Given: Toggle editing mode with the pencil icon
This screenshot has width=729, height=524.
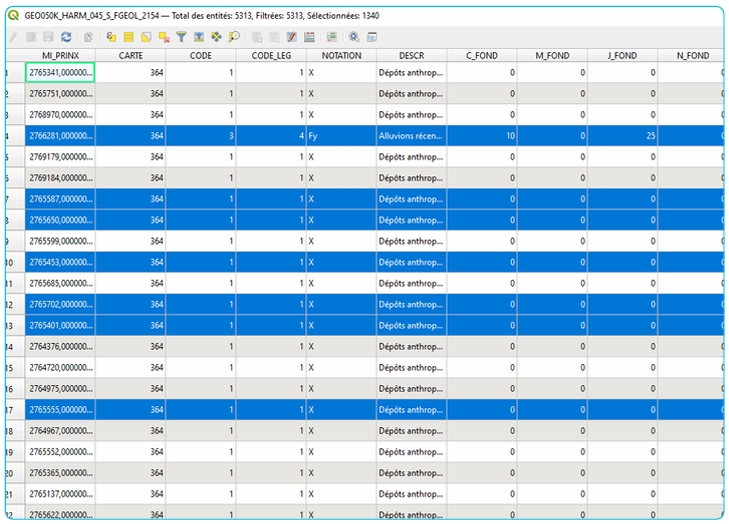Looking at the screenshot, I should point(13,37).
